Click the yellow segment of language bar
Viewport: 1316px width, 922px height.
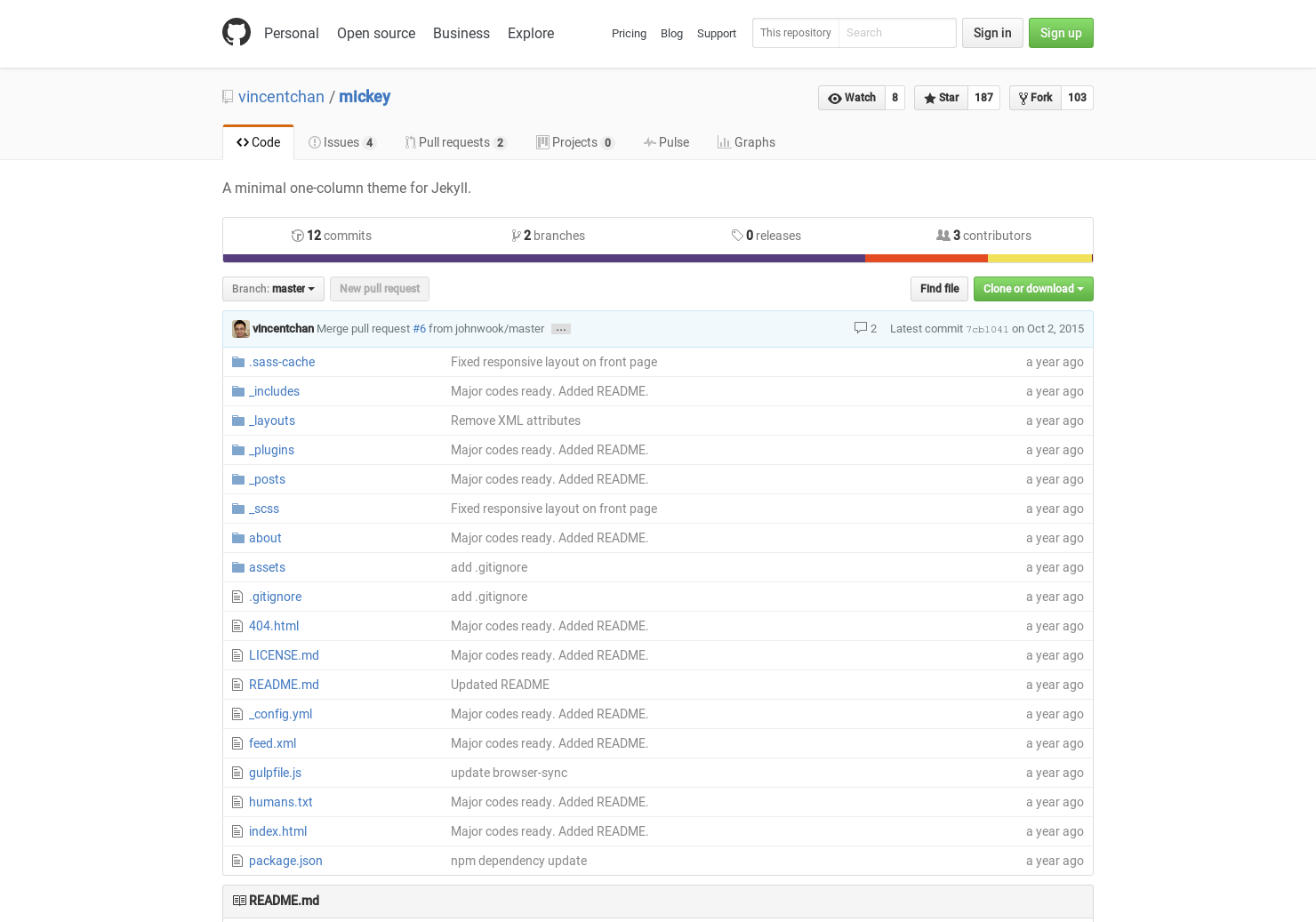click(1039, 259)
